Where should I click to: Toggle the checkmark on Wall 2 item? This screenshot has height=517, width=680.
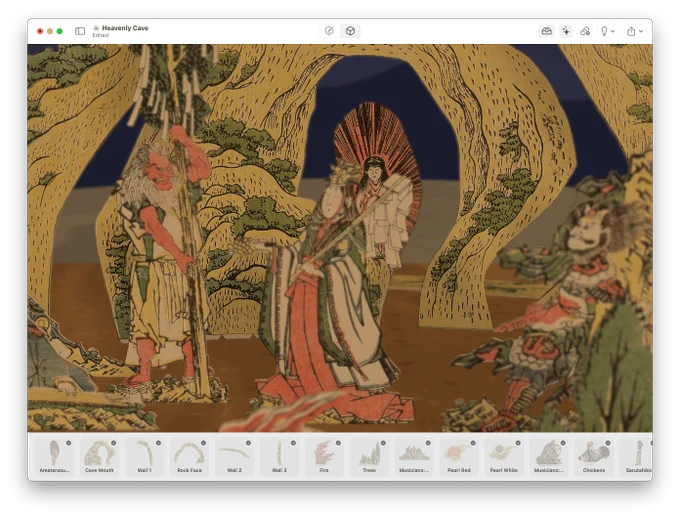pos(248,443)
